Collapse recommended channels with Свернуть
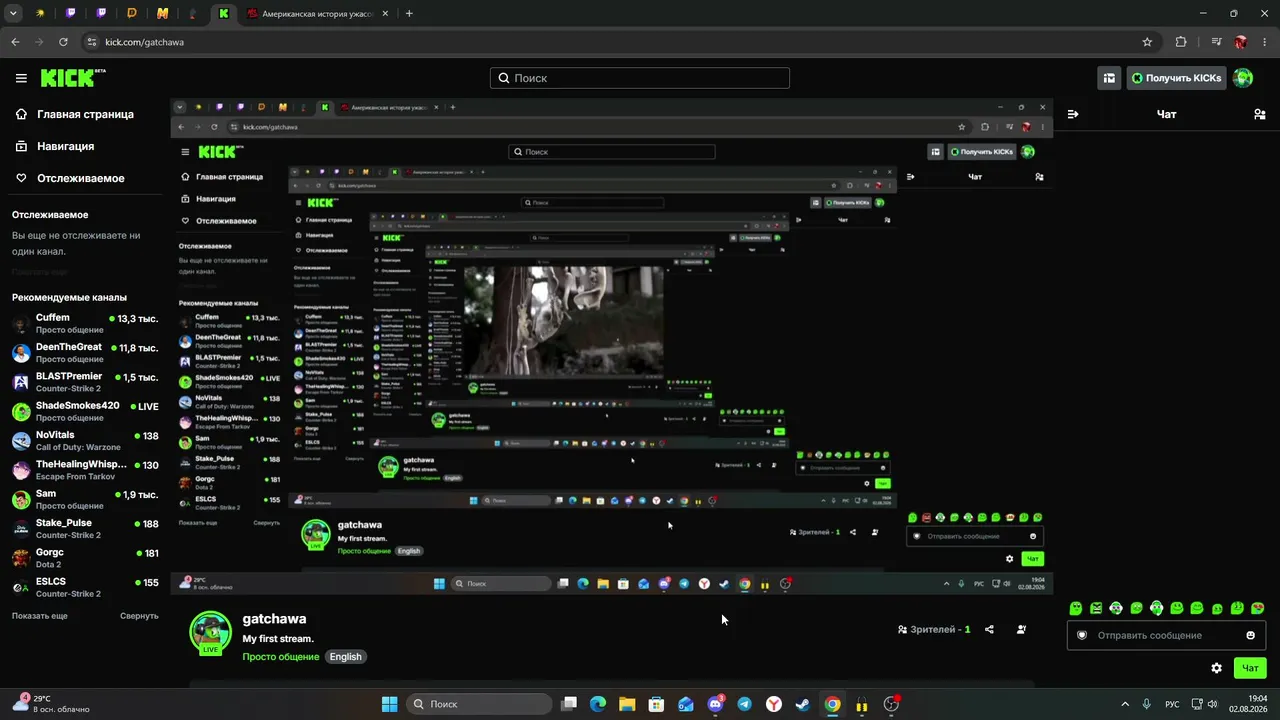The width and height of the screenshot is (1280, 720). (x=139, y=616)
